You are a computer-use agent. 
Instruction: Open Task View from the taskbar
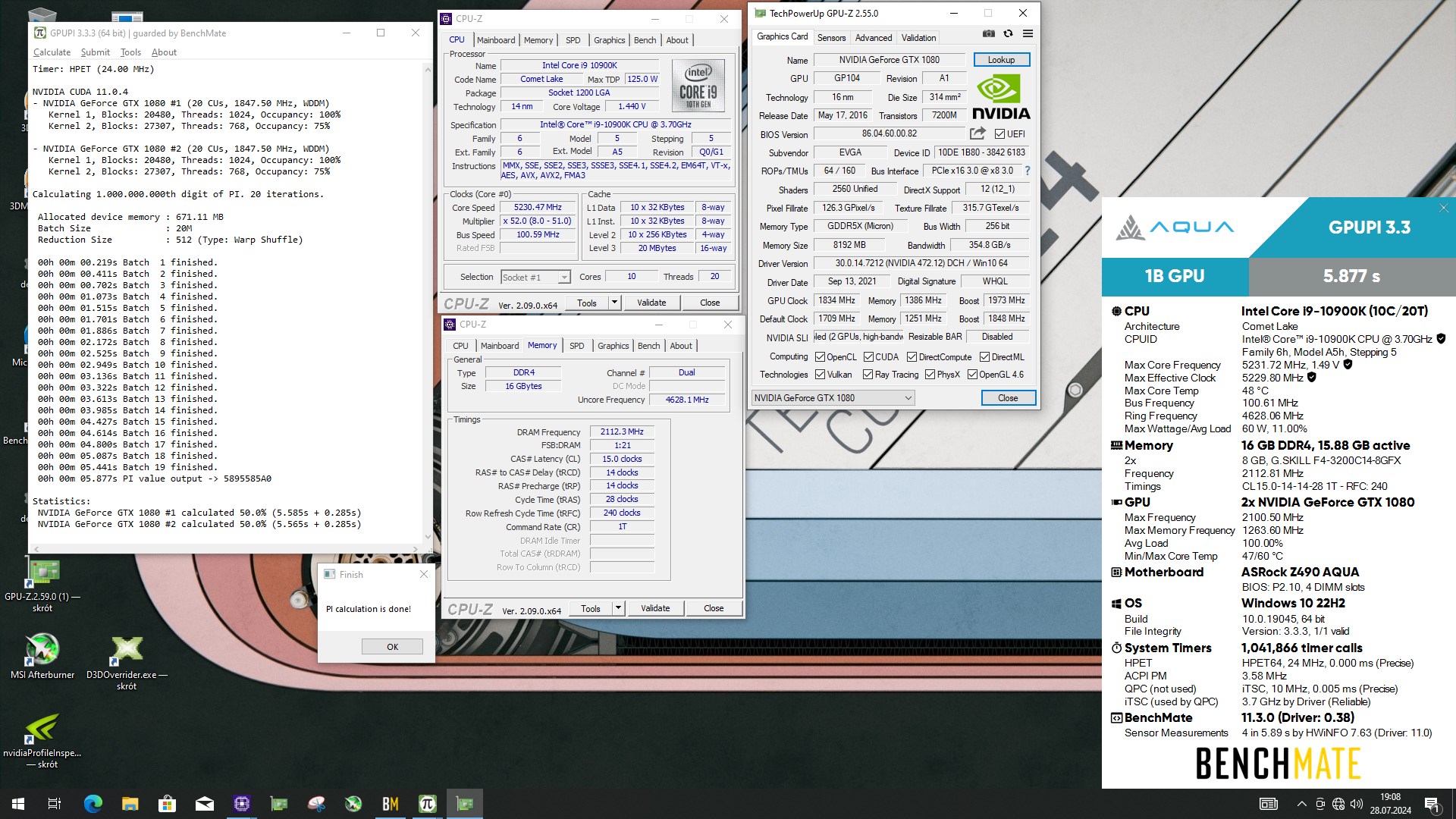55,804
